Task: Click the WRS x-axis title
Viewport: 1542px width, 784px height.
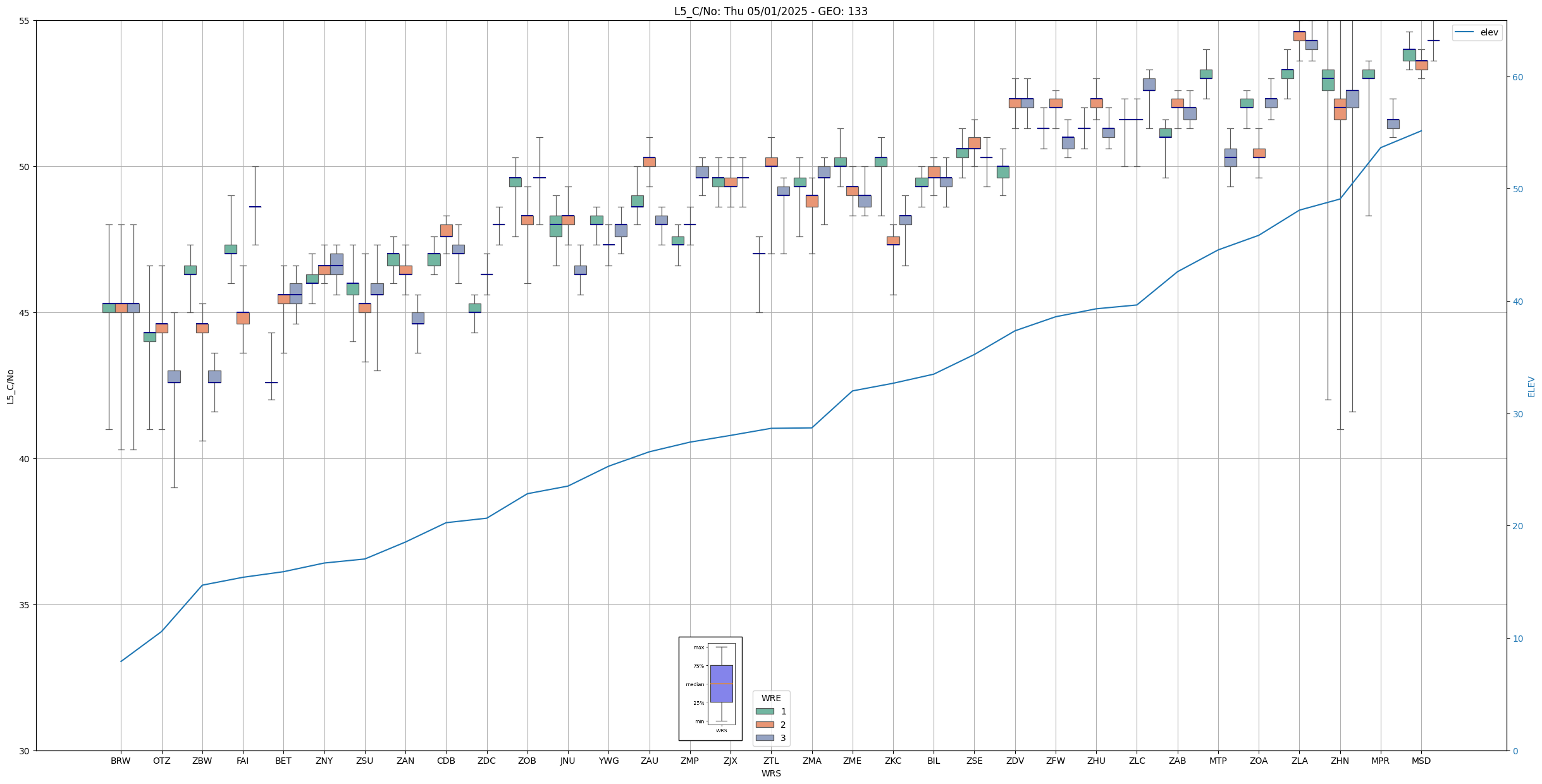Action: tap(771, 773)
